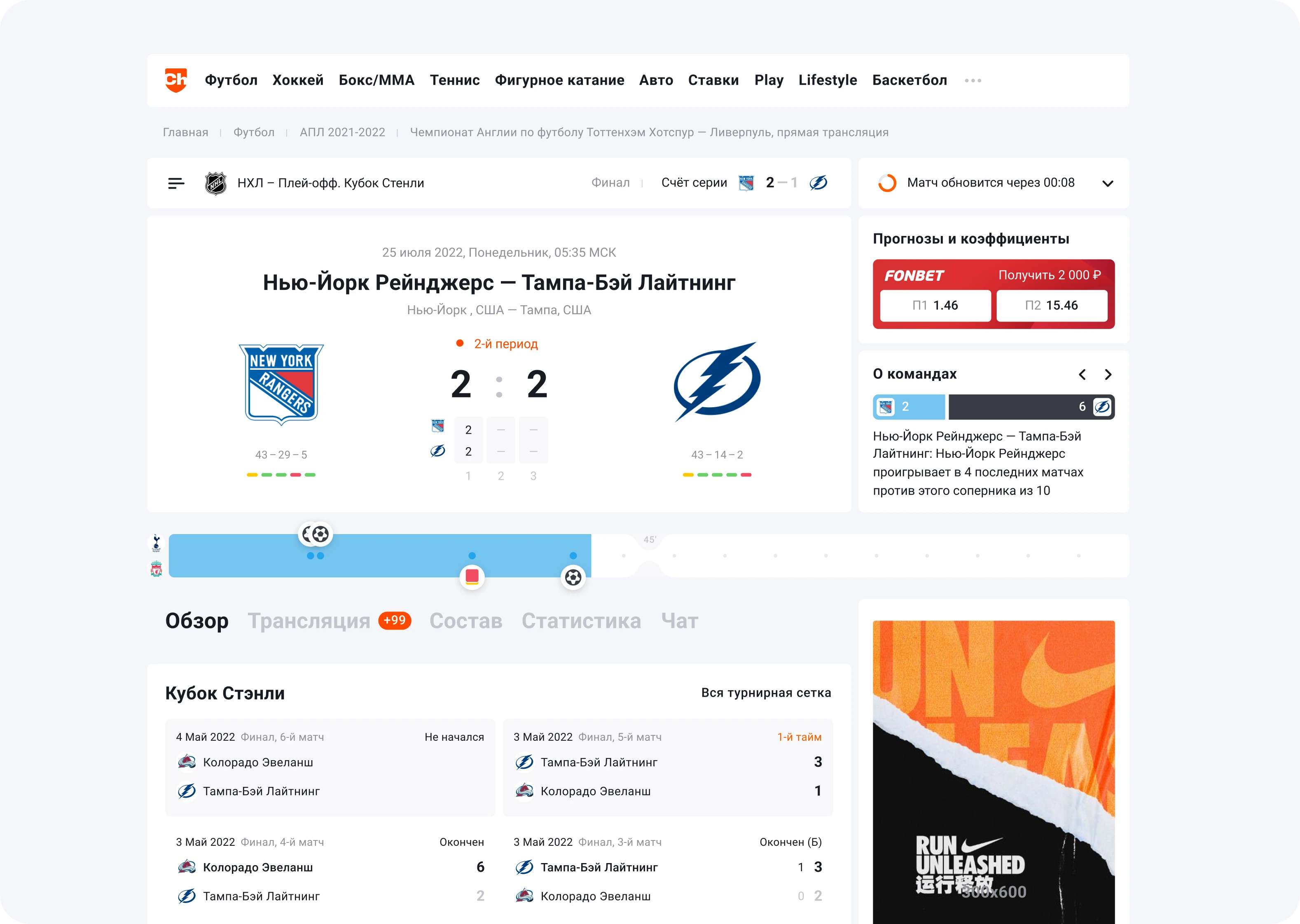Image resolution: width=1300 pixels, height=924 pixels.
Task: Open the large New York Rangers logo
Action: click(x=281, y=384)
